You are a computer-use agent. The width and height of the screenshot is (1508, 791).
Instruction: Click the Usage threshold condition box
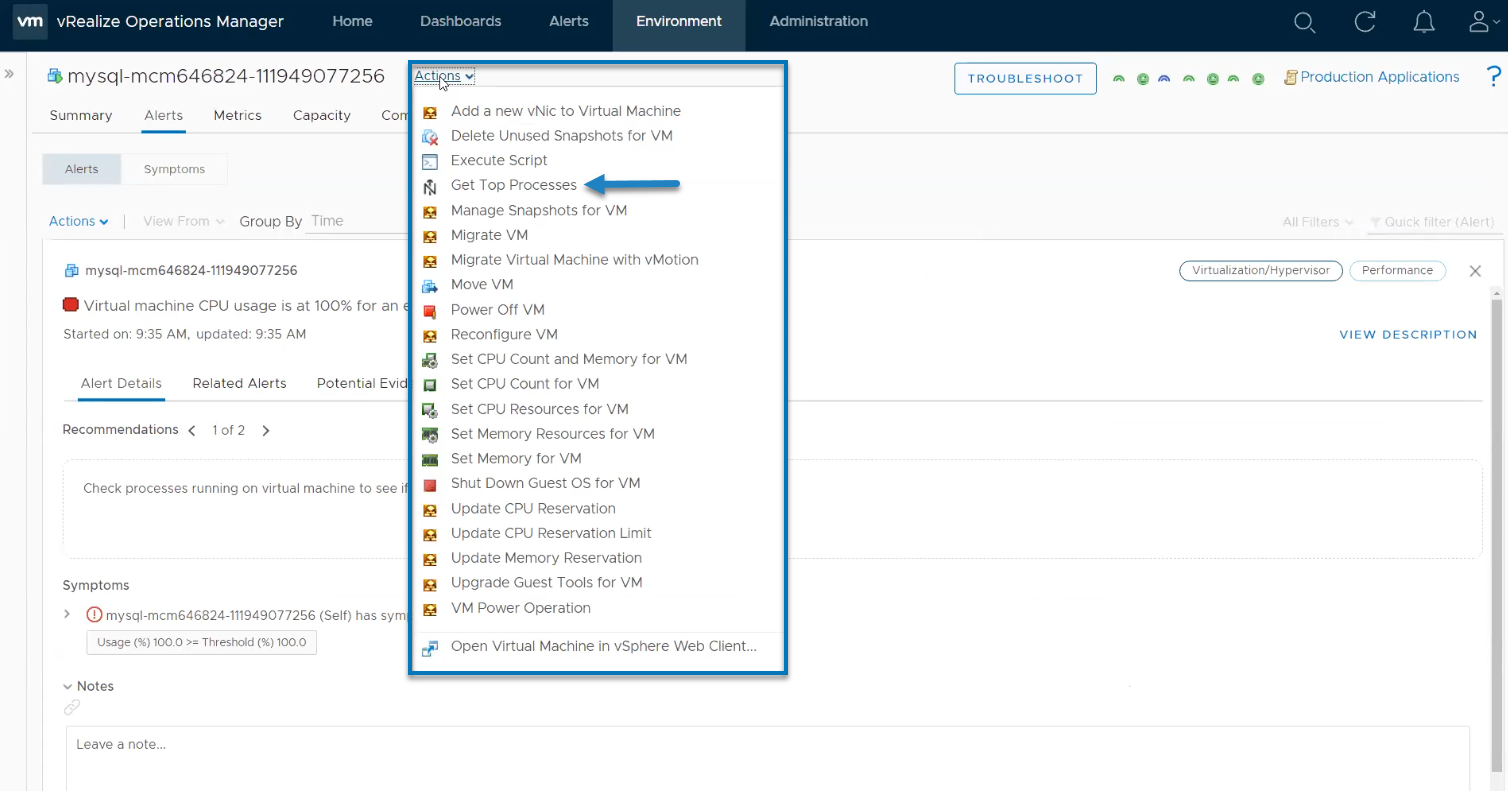coord(202,642)
